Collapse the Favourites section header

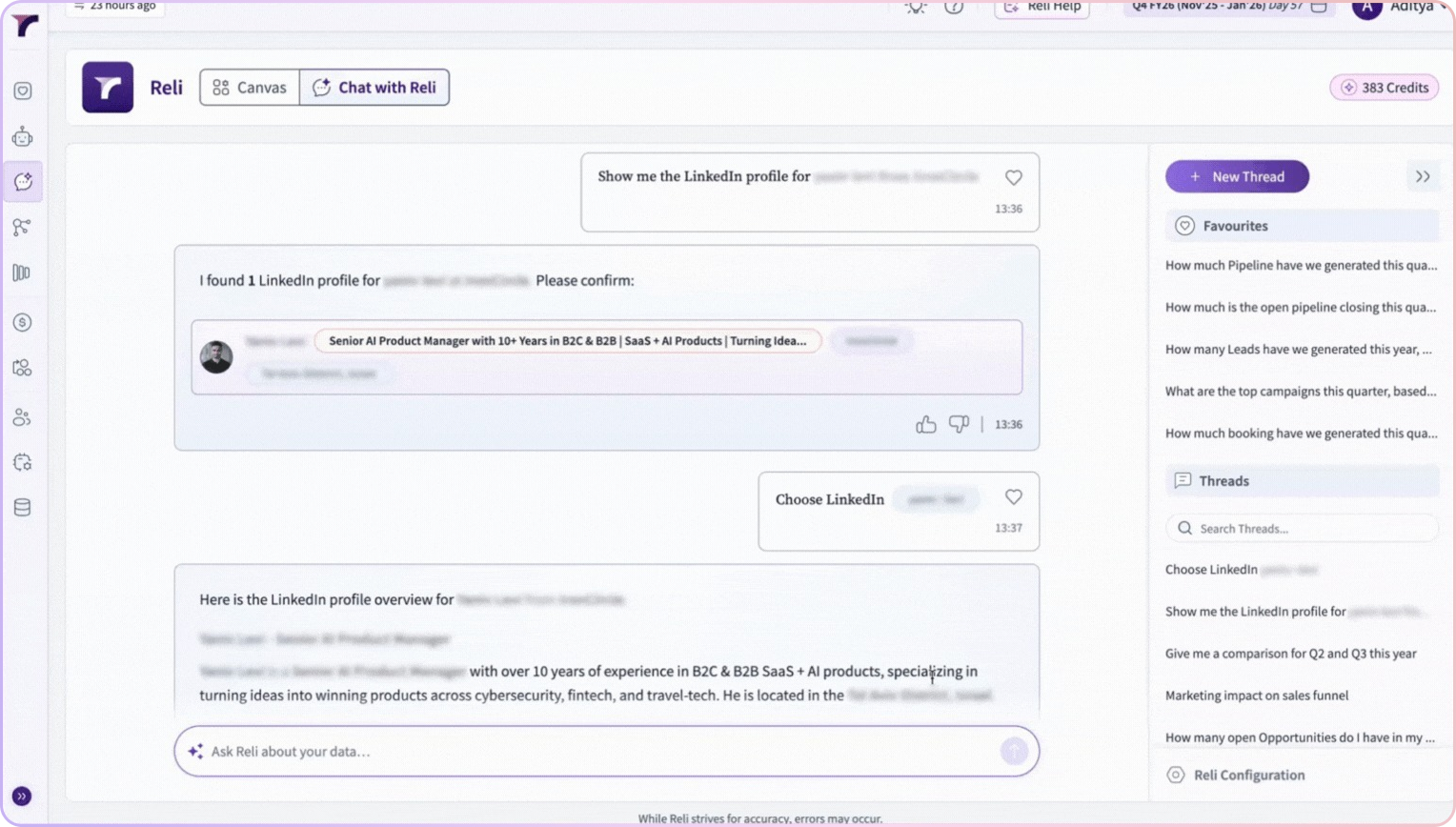(1302, 226)
